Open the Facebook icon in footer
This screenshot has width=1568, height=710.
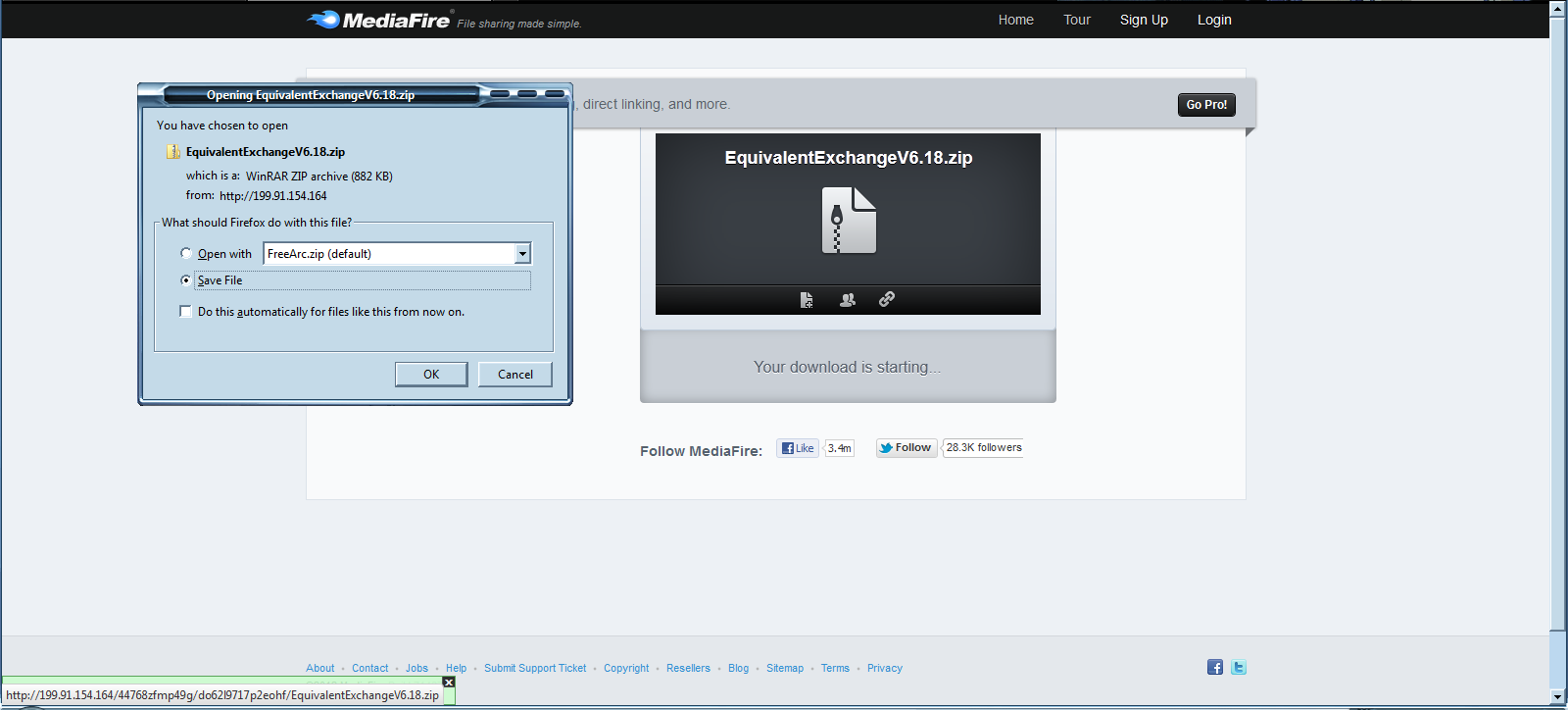[1215, 667]
